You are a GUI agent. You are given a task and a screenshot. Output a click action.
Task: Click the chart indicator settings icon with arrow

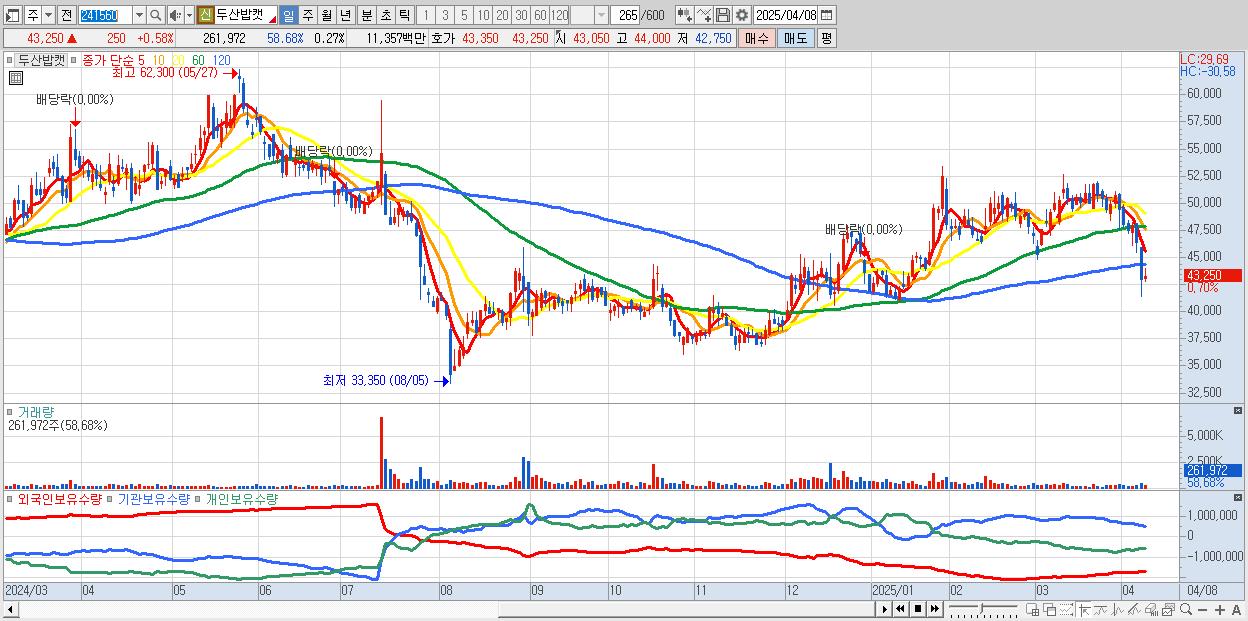coord(685,15)
